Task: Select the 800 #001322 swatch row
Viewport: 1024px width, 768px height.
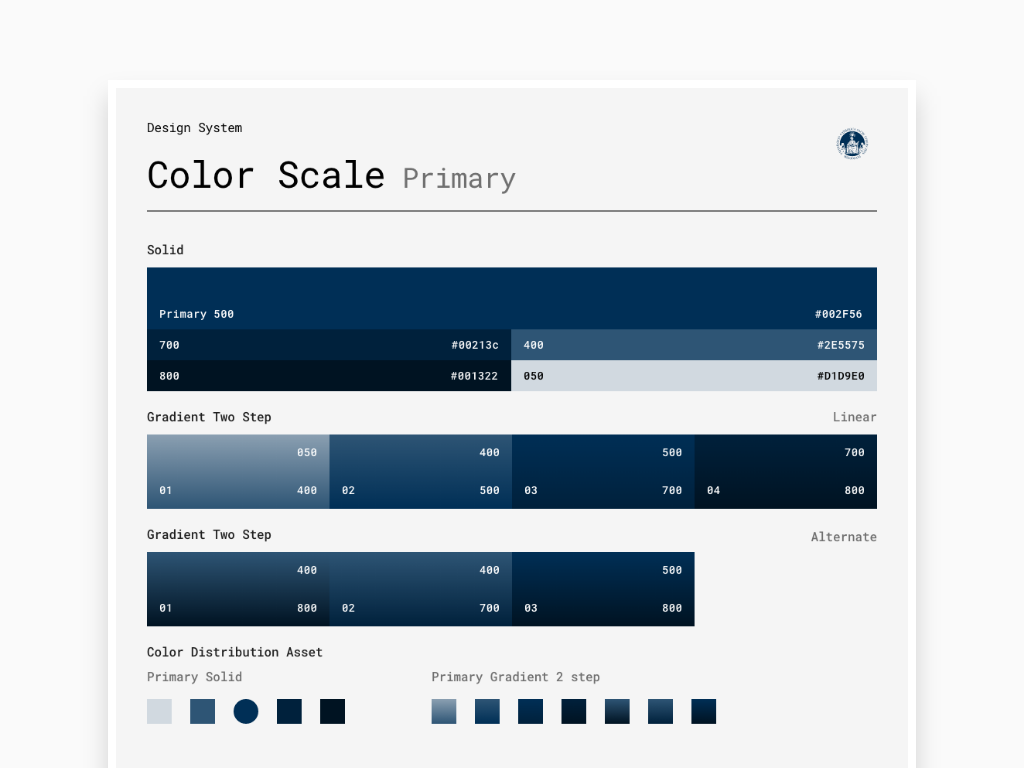Action: 329,376
